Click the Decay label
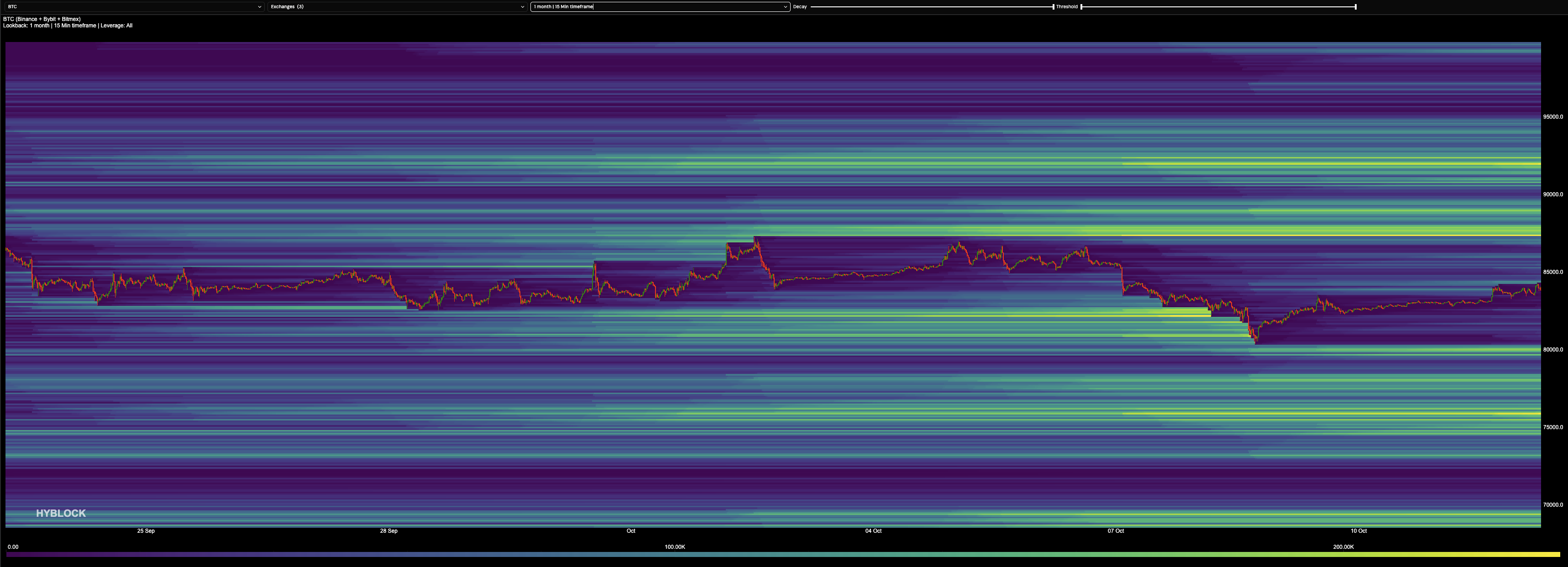The image size is (1568, 567). (x=800, y=7)
